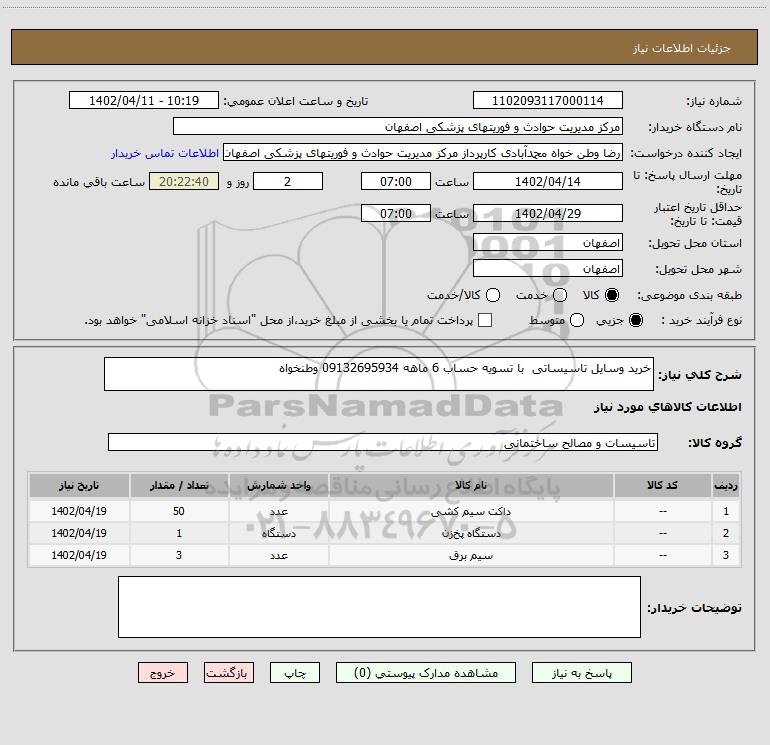Click the شرح کلی نیاز description box

379,374
